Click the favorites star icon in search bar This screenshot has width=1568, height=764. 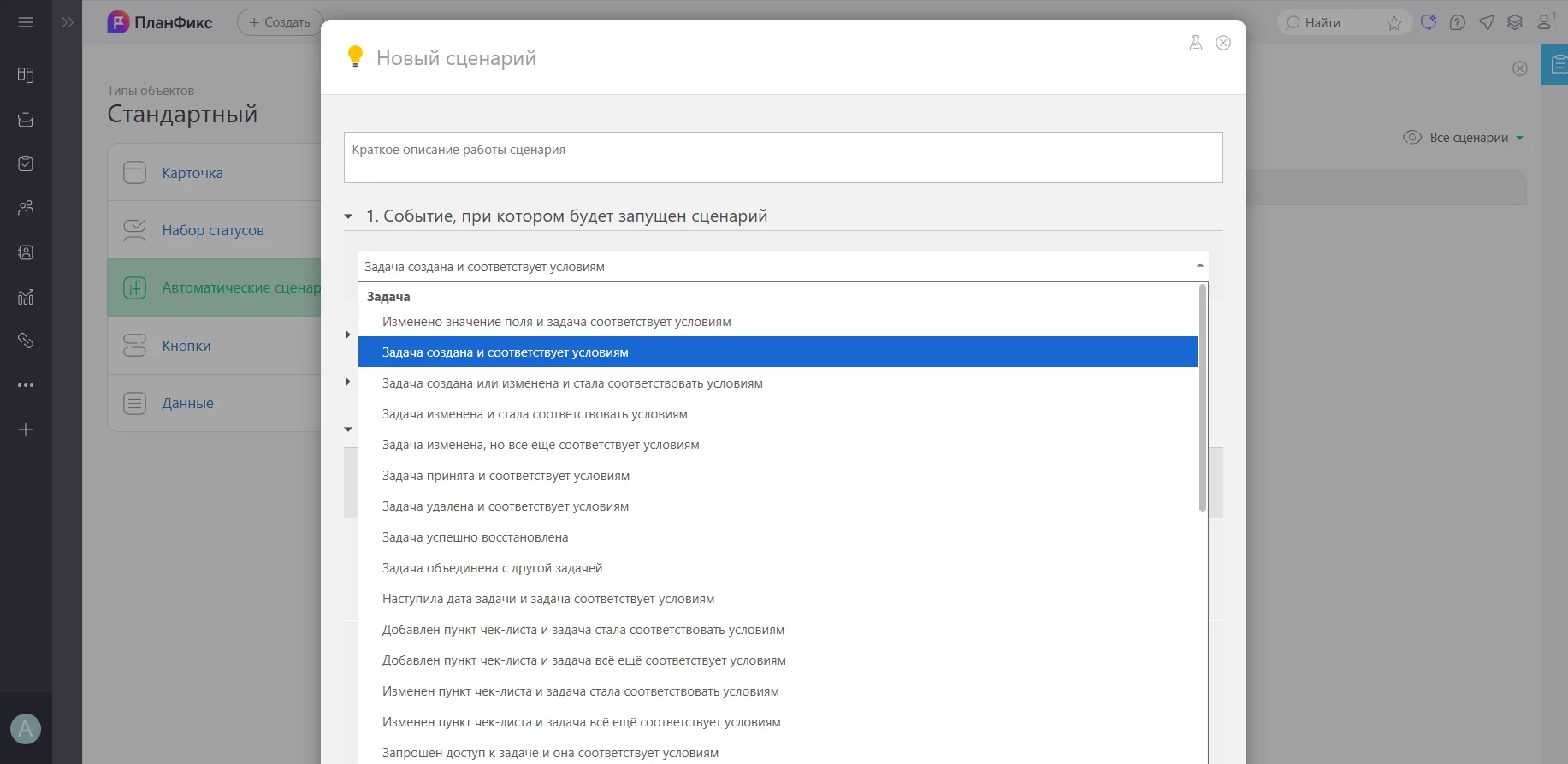pyautogui.click(x=1394, y=23)
